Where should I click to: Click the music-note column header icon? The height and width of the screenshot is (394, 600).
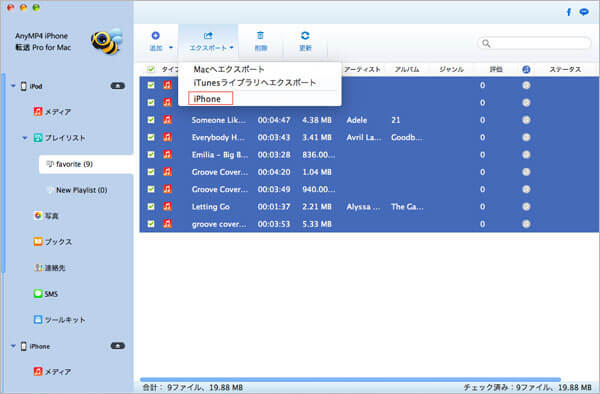[x=526, y=69]
